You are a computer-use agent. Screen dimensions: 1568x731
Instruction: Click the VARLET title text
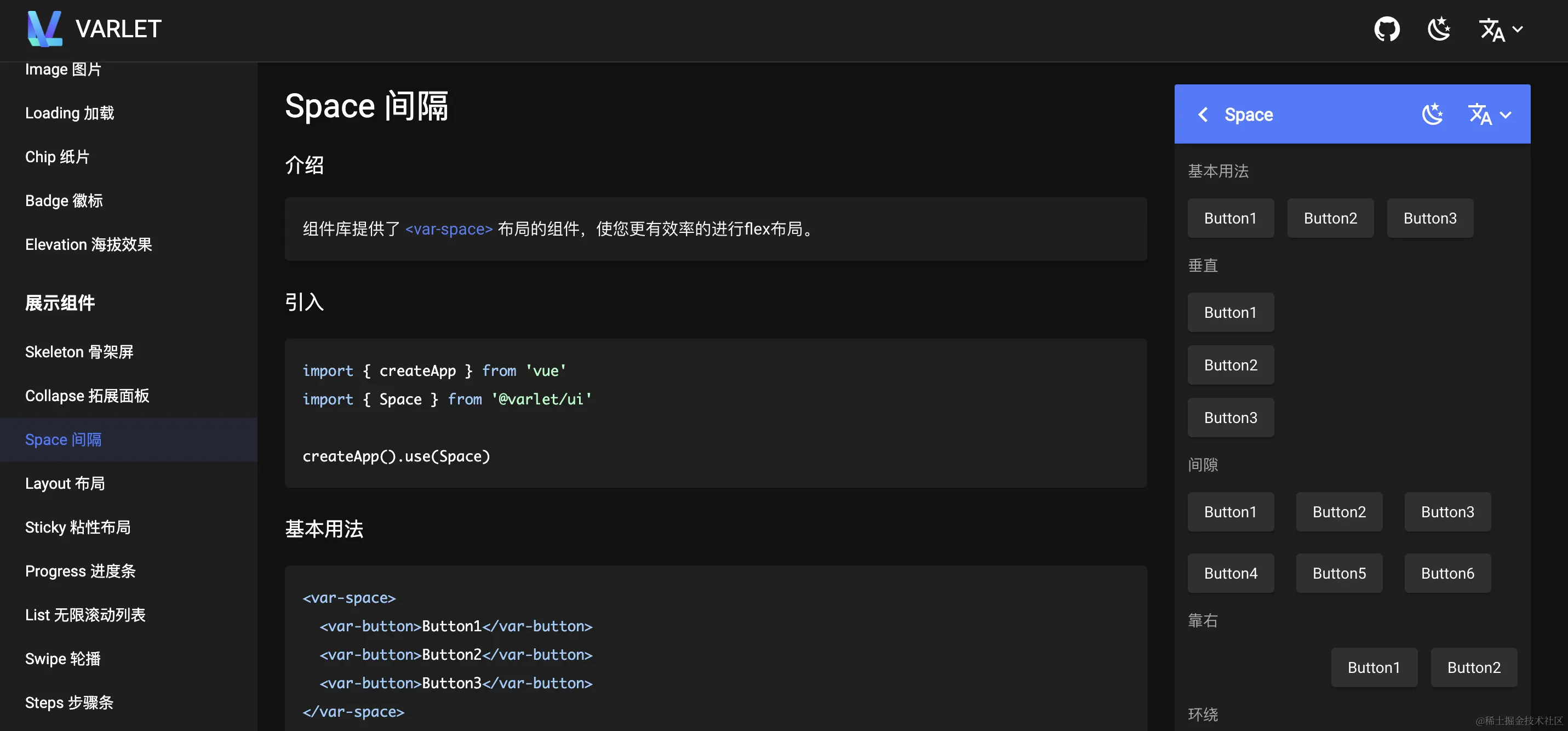click(x=118, y=28)
